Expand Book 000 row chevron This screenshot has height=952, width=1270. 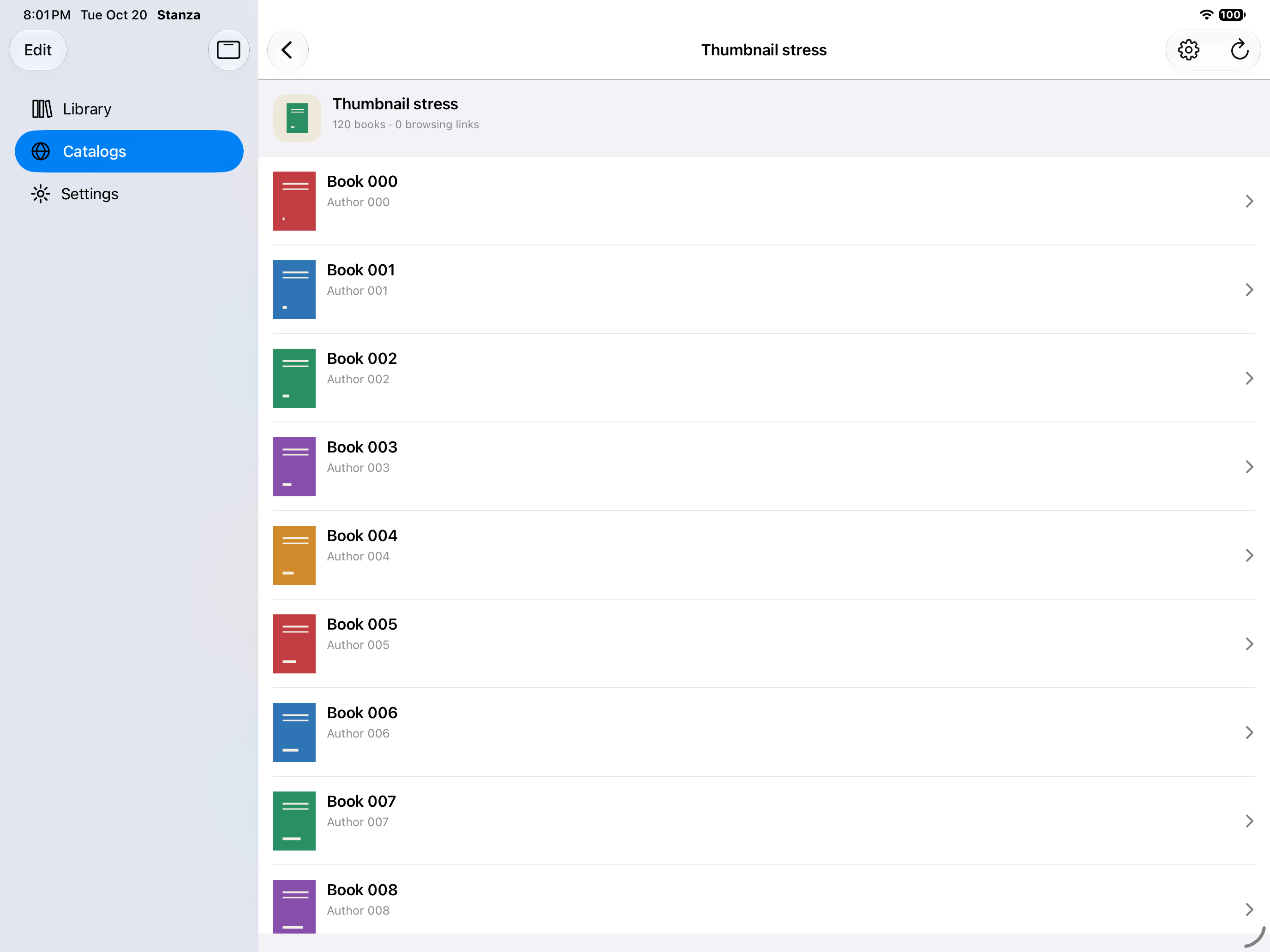[1249, 201]
